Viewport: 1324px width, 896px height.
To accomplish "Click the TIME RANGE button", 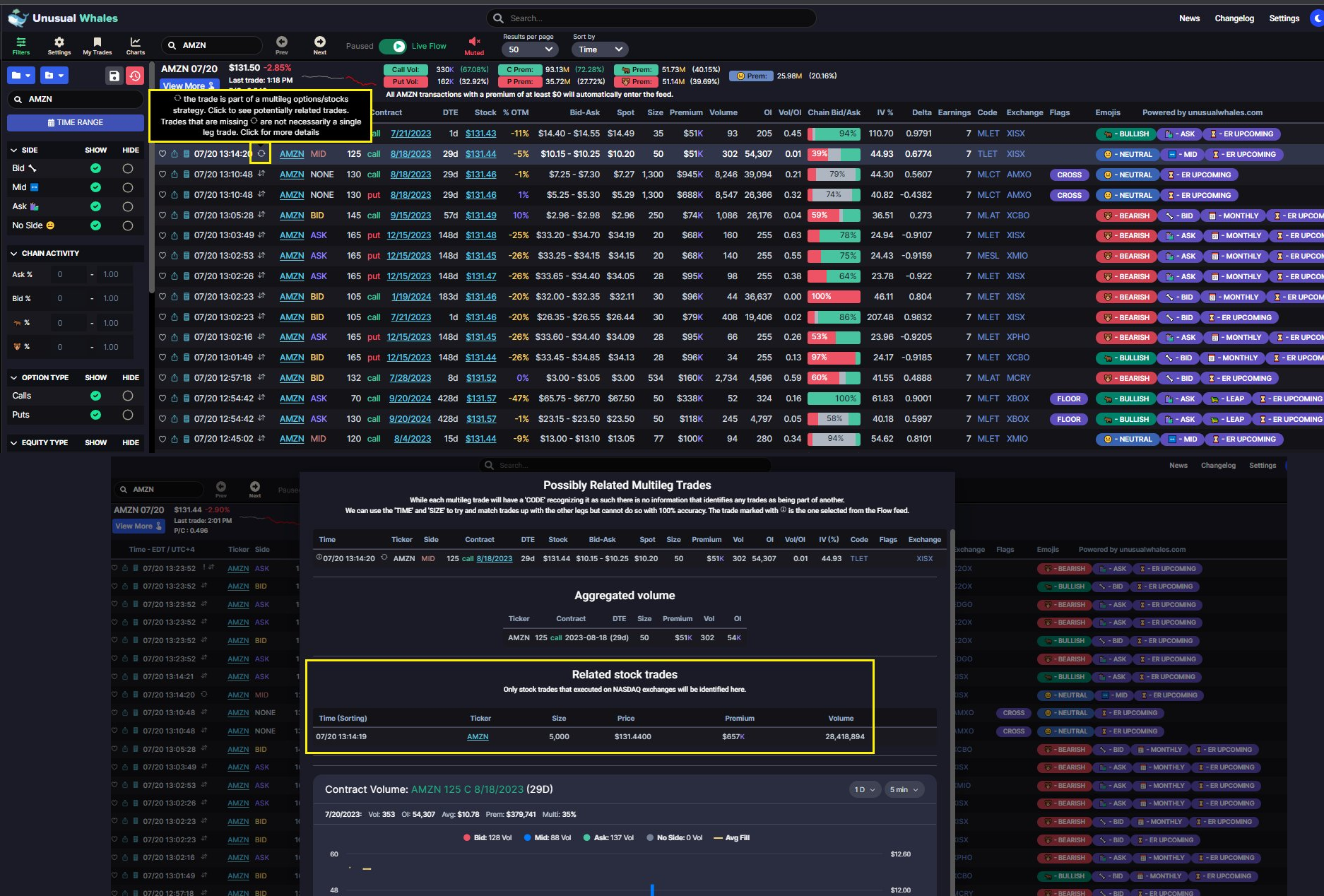I will pos(75,123).
